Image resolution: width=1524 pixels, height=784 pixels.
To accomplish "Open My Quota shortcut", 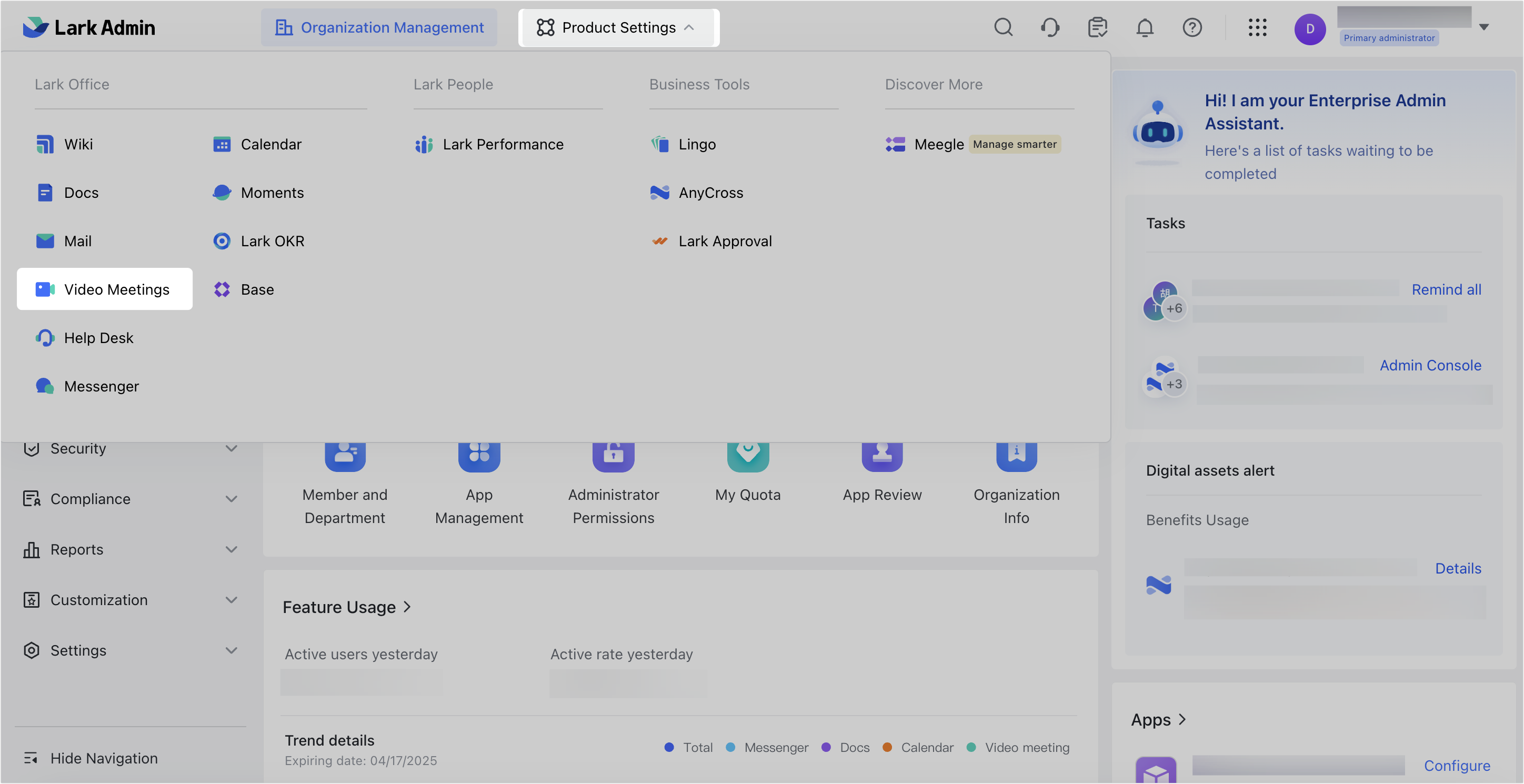I will click(x=748, y=474).
